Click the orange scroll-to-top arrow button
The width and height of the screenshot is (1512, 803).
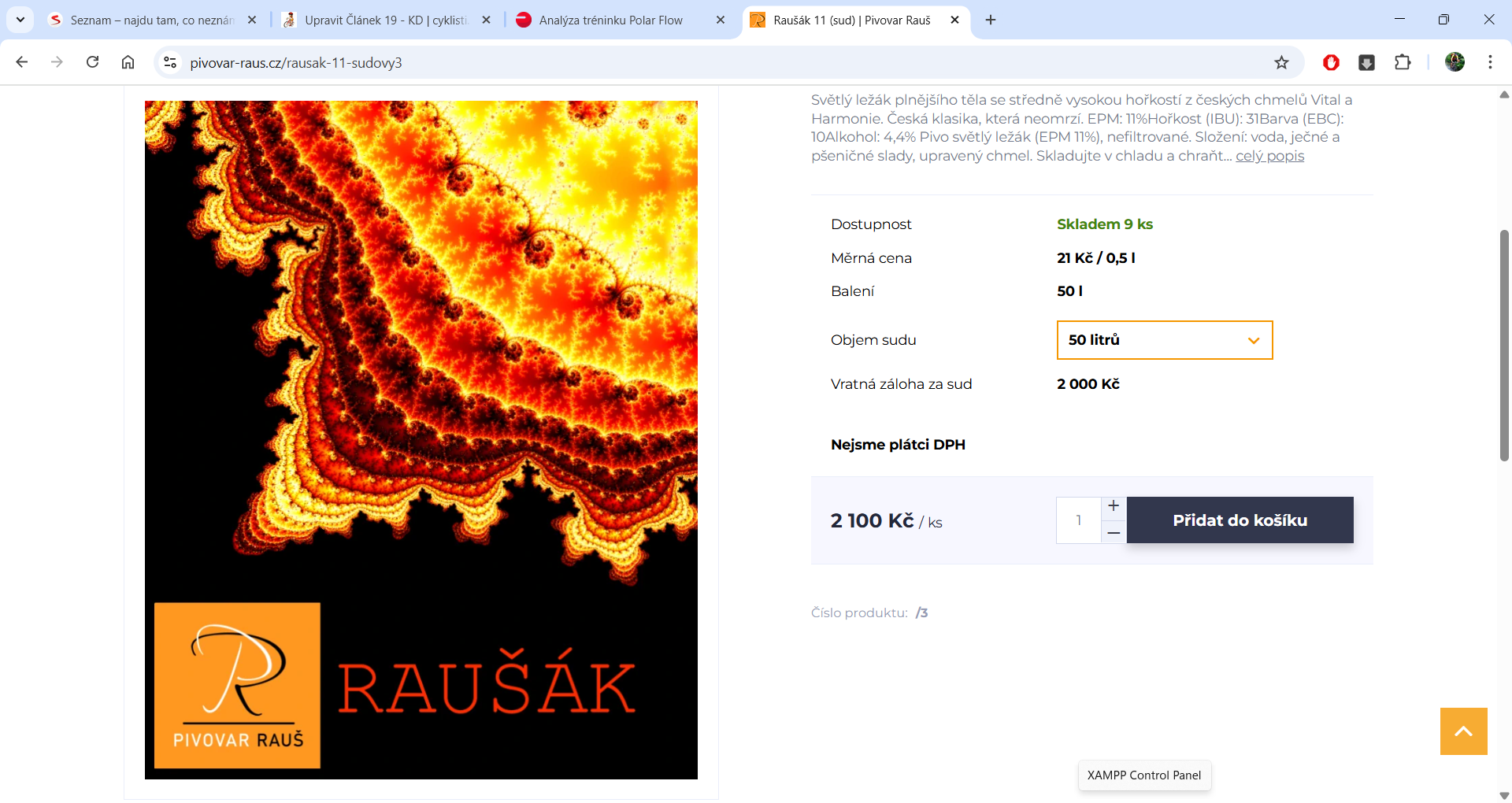click(1463, 731)
